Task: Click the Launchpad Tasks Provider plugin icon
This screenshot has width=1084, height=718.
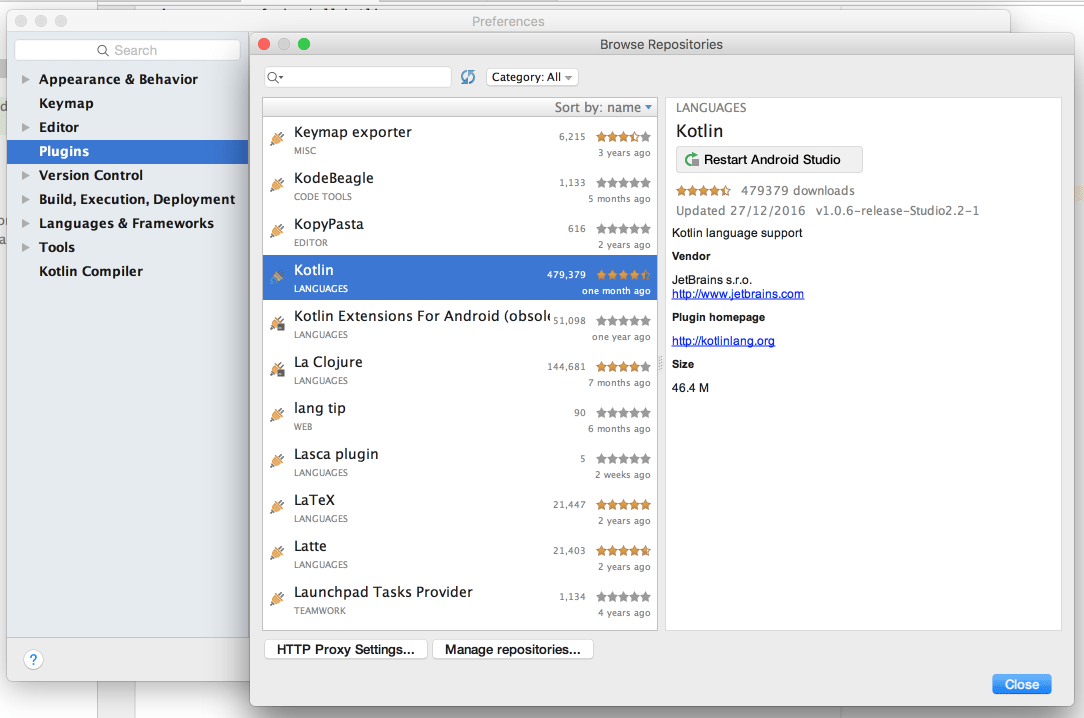Action: click(x=277, y=598)
